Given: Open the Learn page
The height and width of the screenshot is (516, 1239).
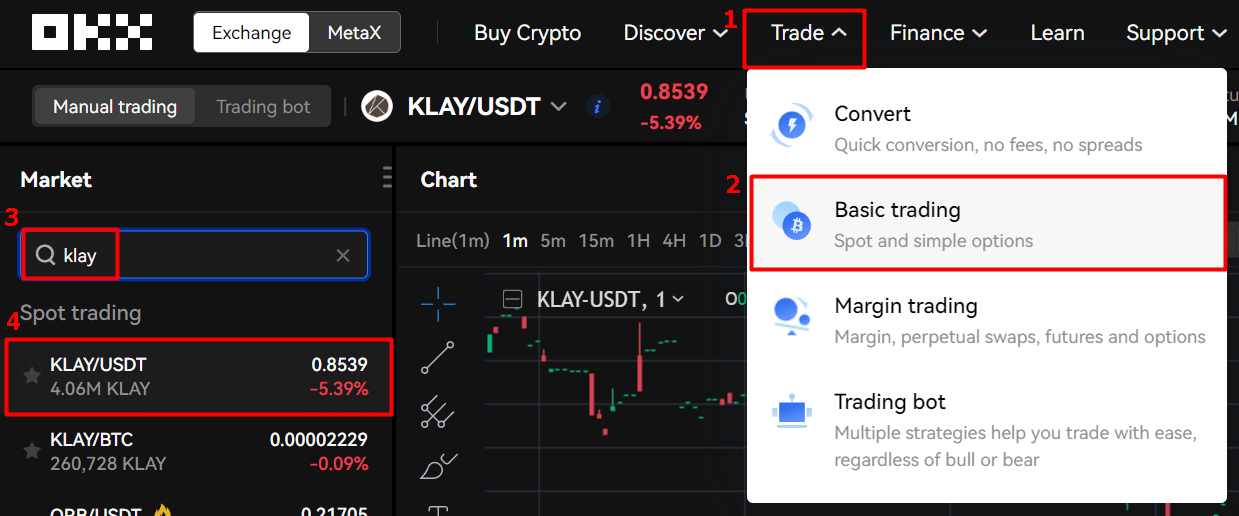Looking at the screenshot, I should [x=1057, y=33].
